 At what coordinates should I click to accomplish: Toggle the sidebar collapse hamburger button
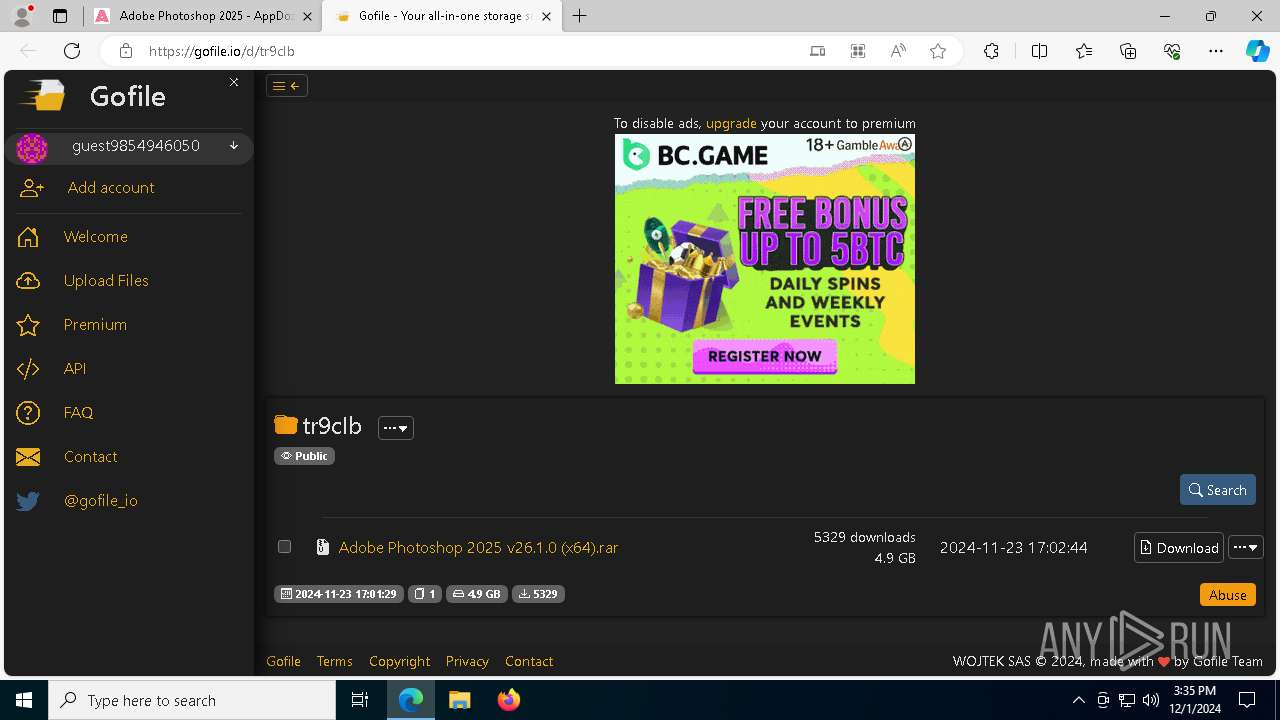[x=287, y=86]
